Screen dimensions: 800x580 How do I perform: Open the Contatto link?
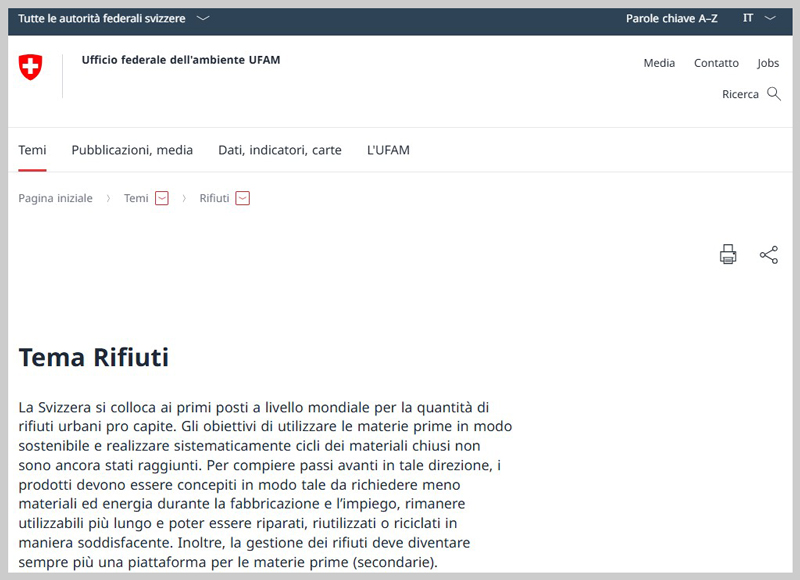[x=716, y=63]
